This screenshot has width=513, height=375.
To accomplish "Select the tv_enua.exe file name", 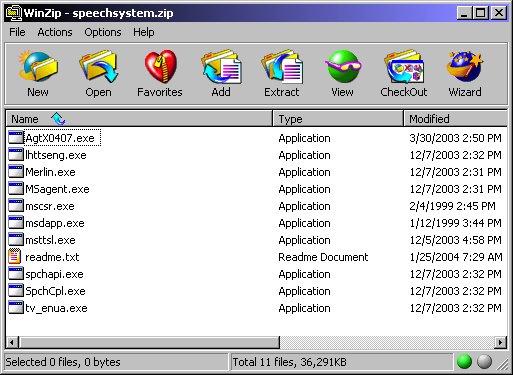I will point(56,308).
